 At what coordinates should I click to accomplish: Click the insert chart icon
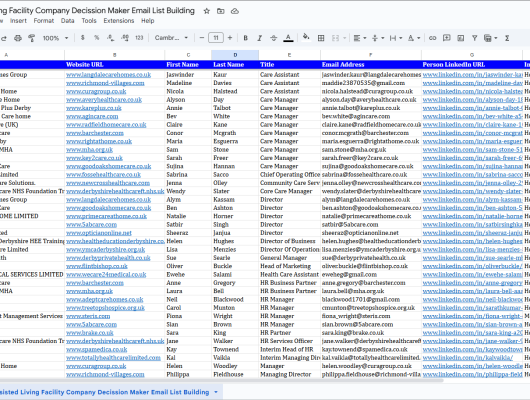point(460,38)
